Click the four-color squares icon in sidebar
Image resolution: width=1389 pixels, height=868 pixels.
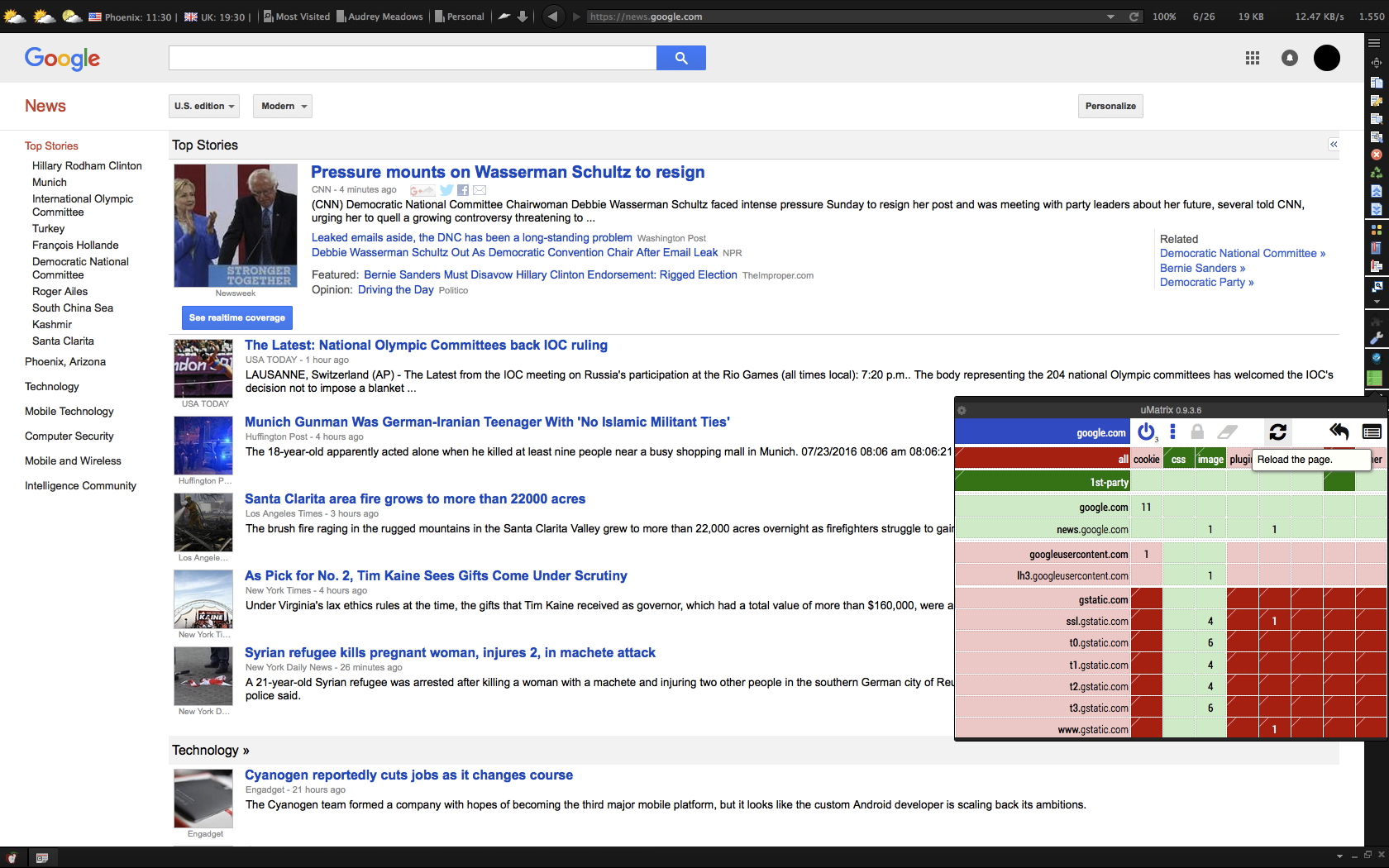pos(1377,229)
